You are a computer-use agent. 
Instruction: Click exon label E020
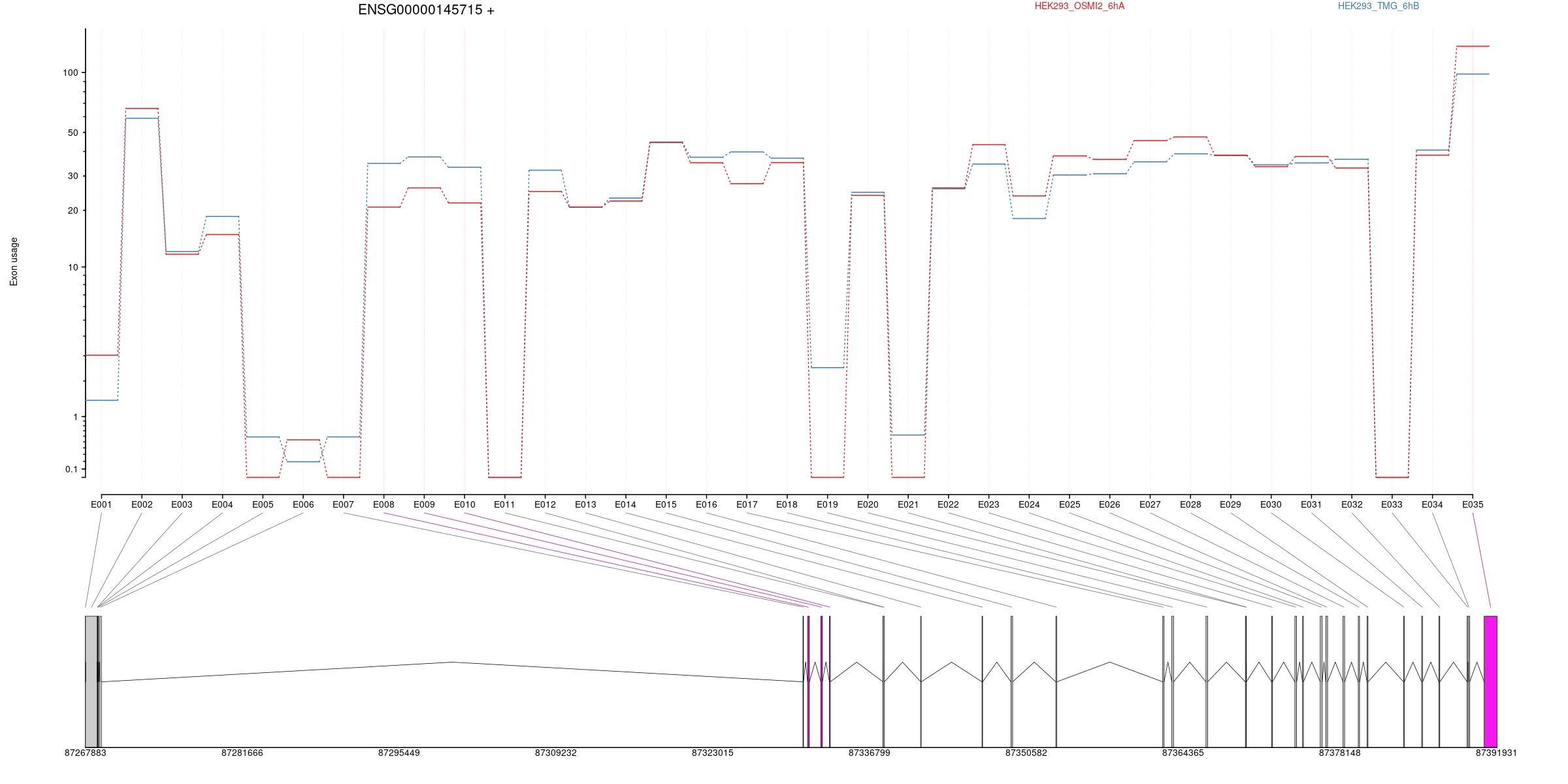[x=868, y=504]
